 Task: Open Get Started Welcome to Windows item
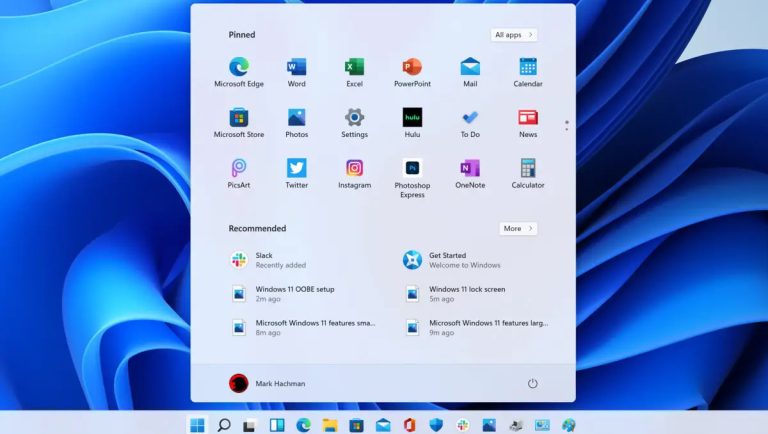coord(452,260)
